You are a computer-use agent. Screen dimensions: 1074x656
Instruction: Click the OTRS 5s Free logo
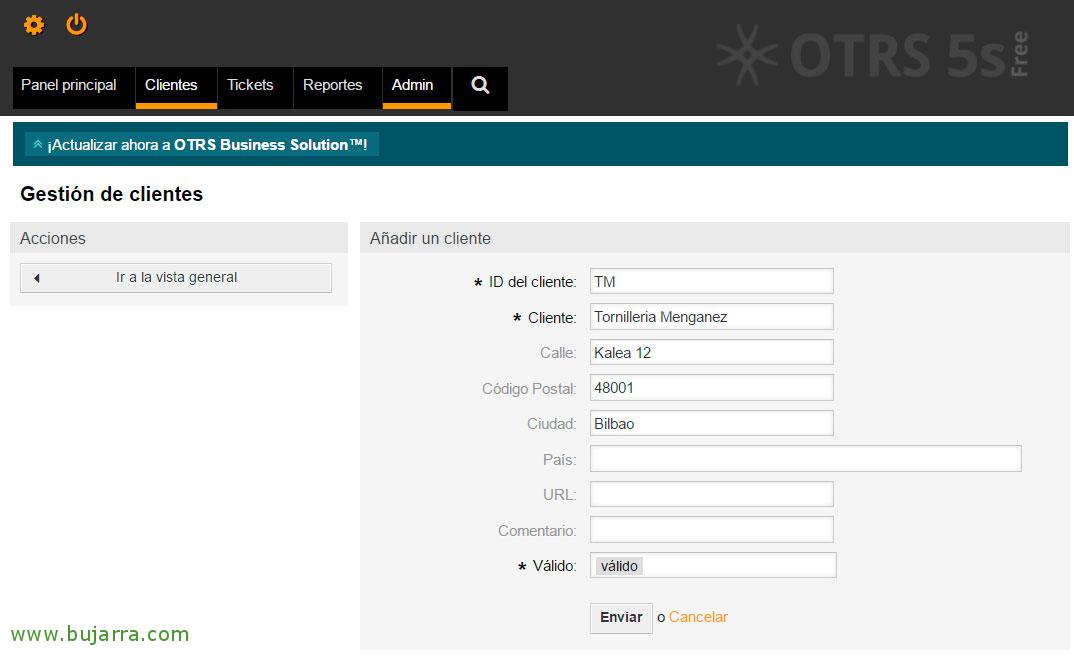point(872,54)
